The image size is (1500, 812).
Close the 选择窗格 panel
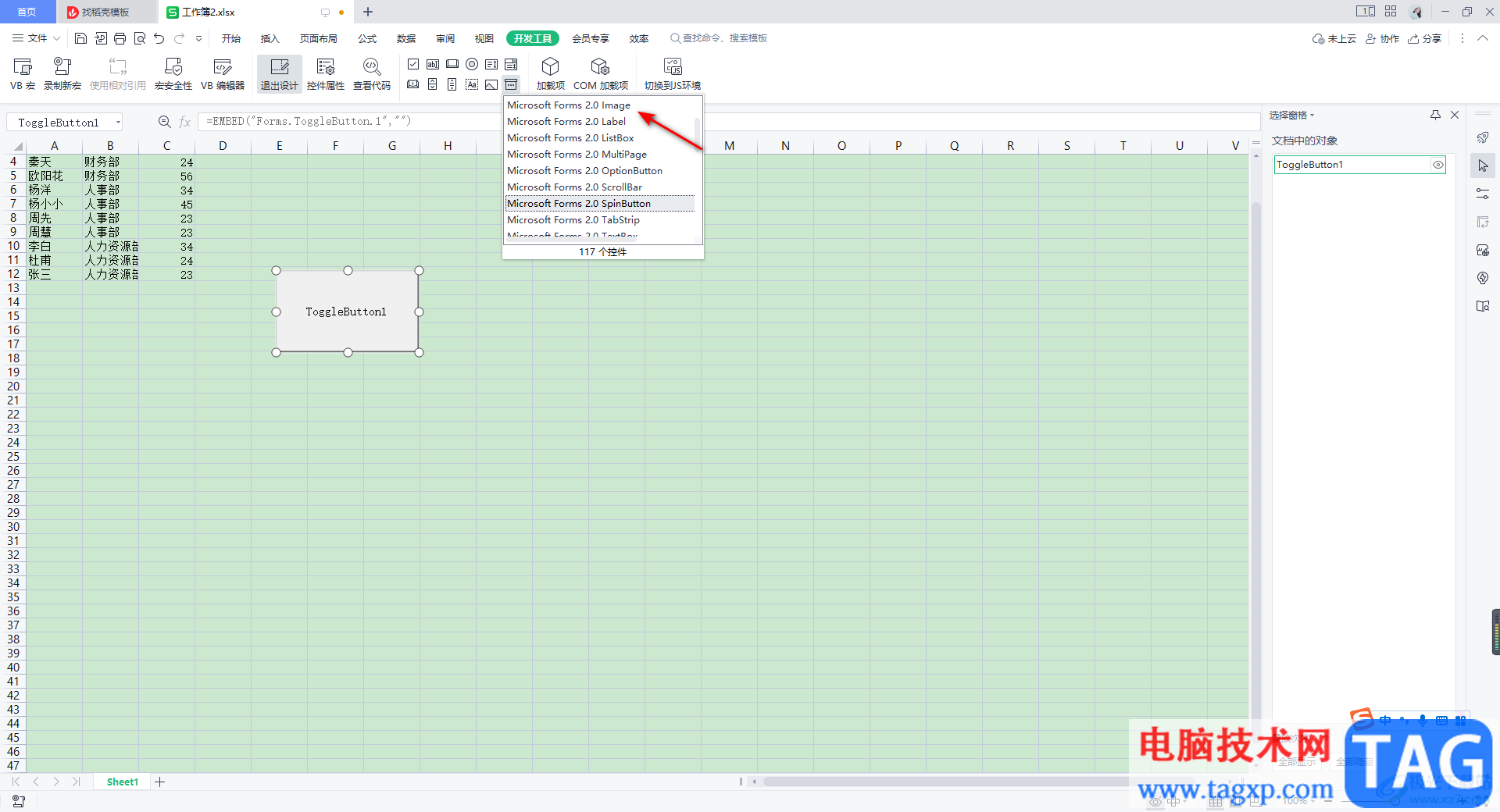coord(1455,115)
